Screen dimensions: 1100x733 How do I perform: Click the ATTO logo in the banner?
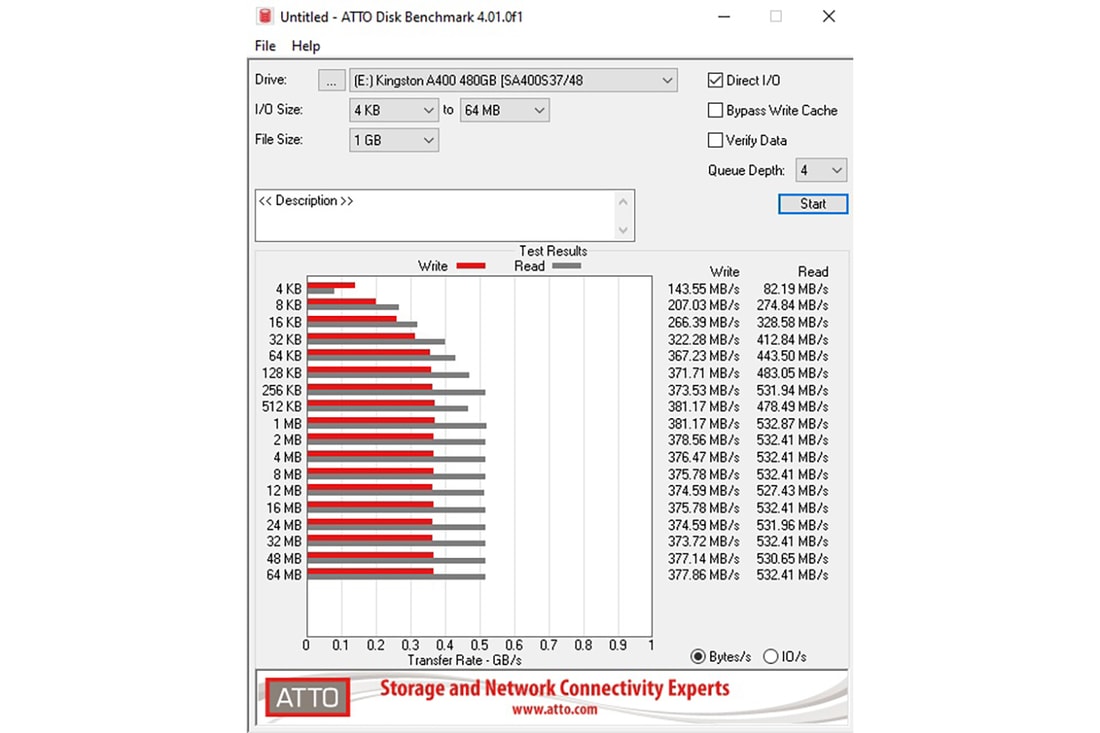tap(307, 697)
